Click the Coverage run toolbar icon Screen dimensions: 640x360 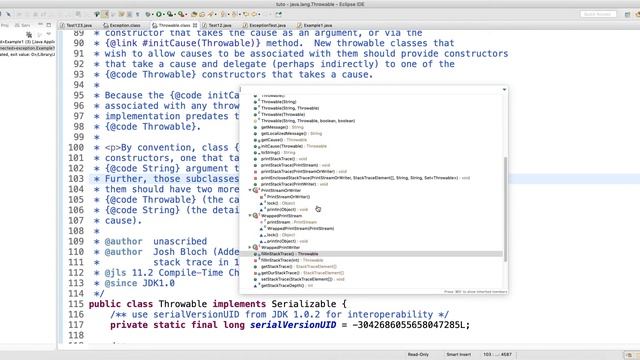[170, 14]
